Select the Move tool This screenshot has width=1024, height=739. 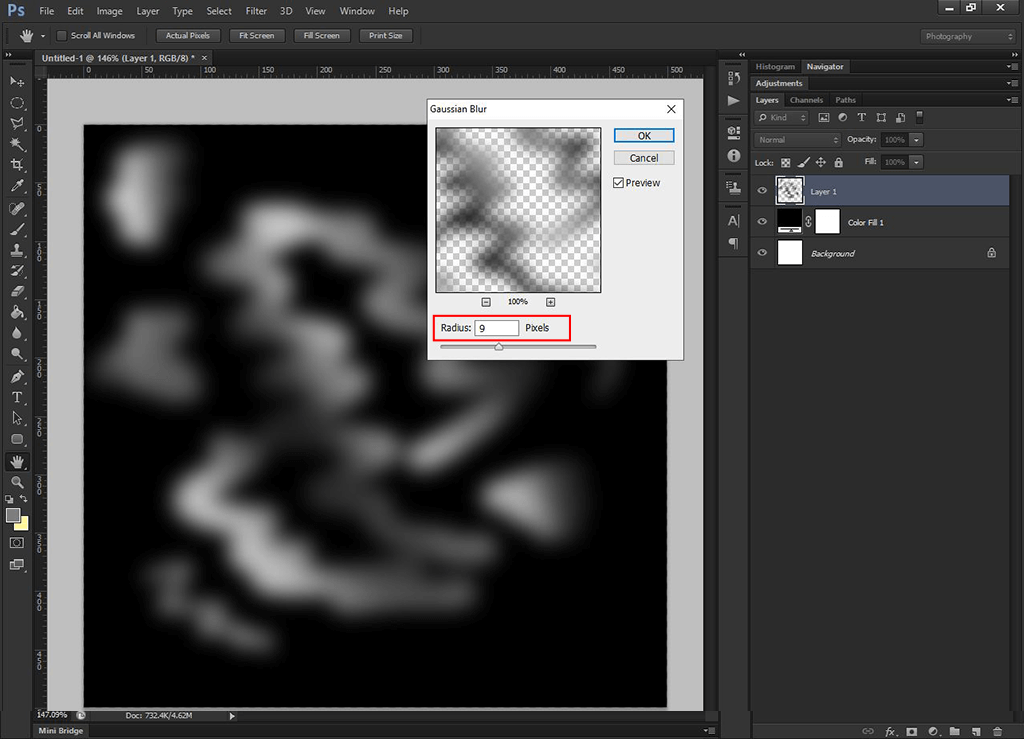click(17, 82)
